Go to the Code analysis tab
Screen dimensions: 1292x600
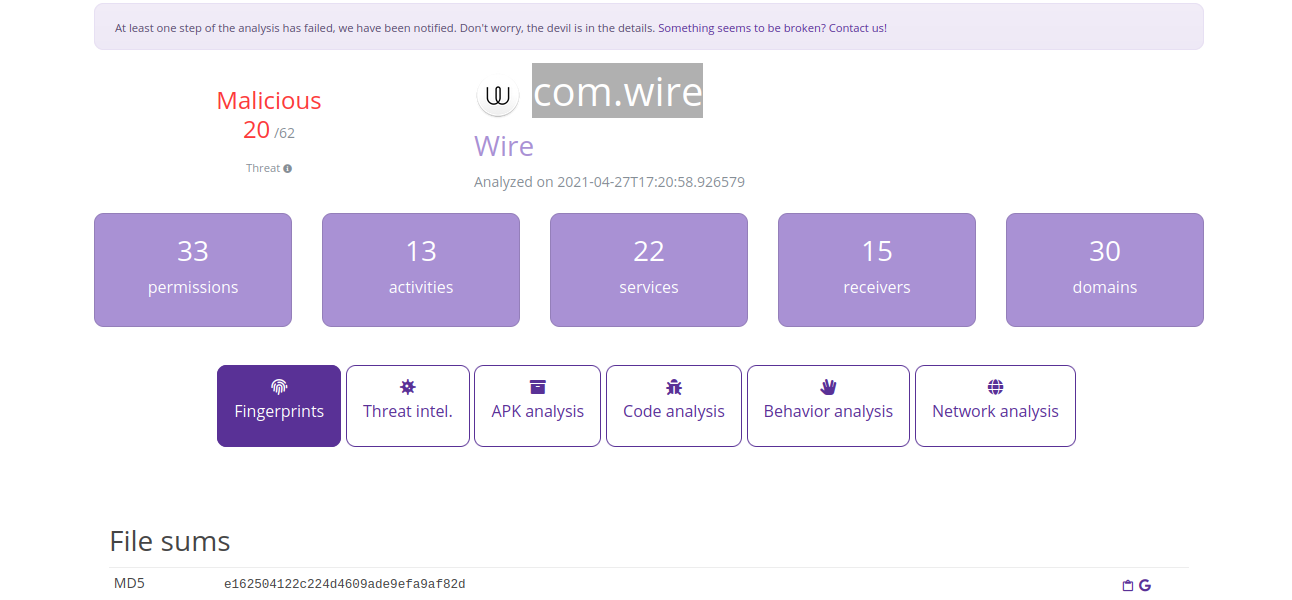tap(674, 406)
